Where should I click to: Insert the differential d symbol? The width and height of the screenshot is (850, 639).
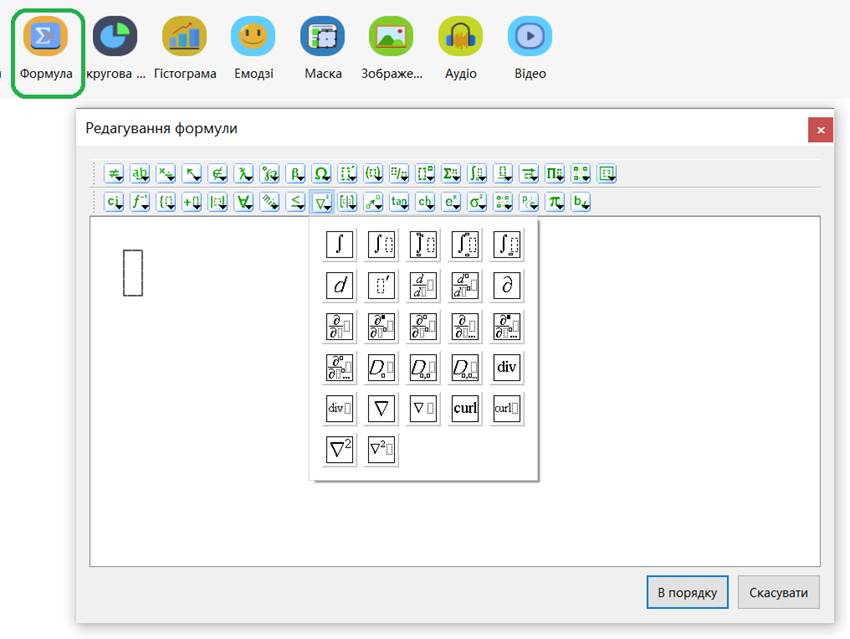tap(340, 285)
